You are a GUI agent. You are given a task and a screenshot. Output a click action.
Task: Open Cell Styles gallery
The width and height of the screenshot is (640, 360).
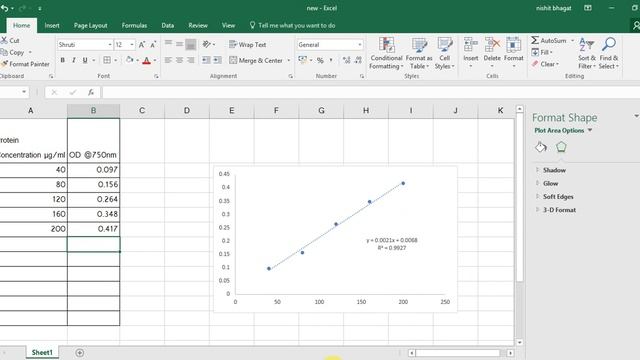[444, 53]
